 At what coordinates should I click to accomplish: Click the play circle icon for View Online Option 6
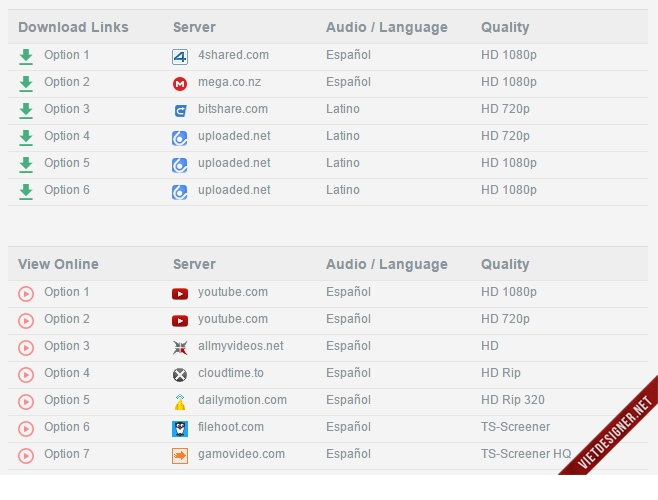click(26, 429)
